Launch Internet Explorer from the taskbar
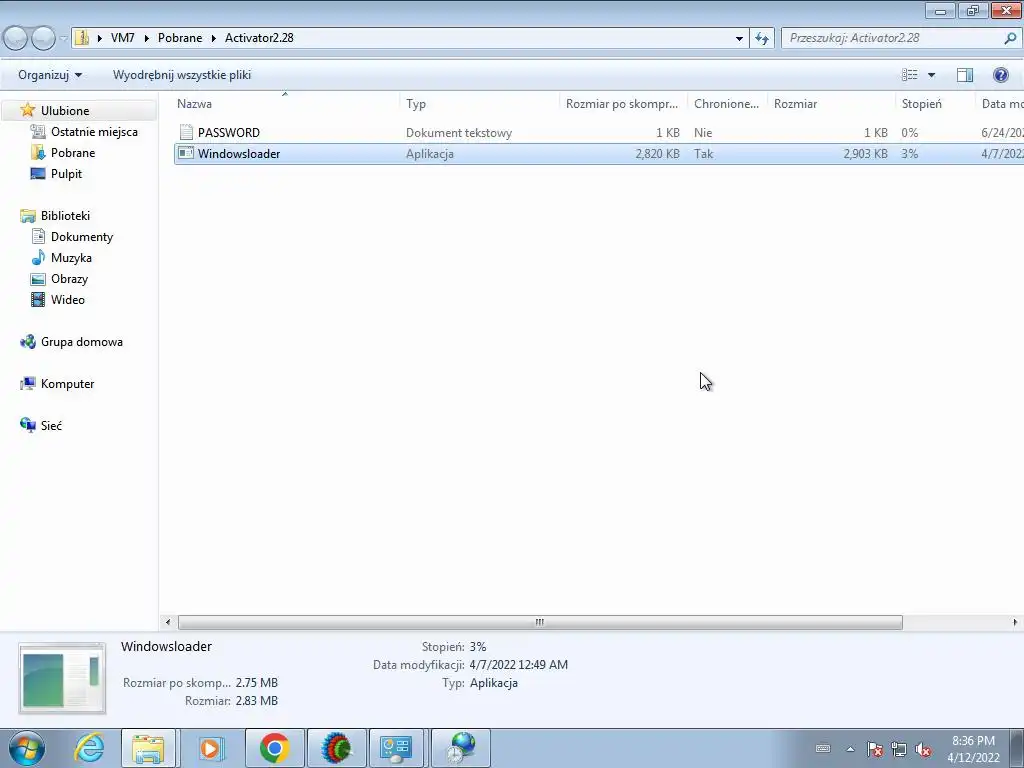Viewport: 1024px width, 768px height. click(x=89, y=748)
